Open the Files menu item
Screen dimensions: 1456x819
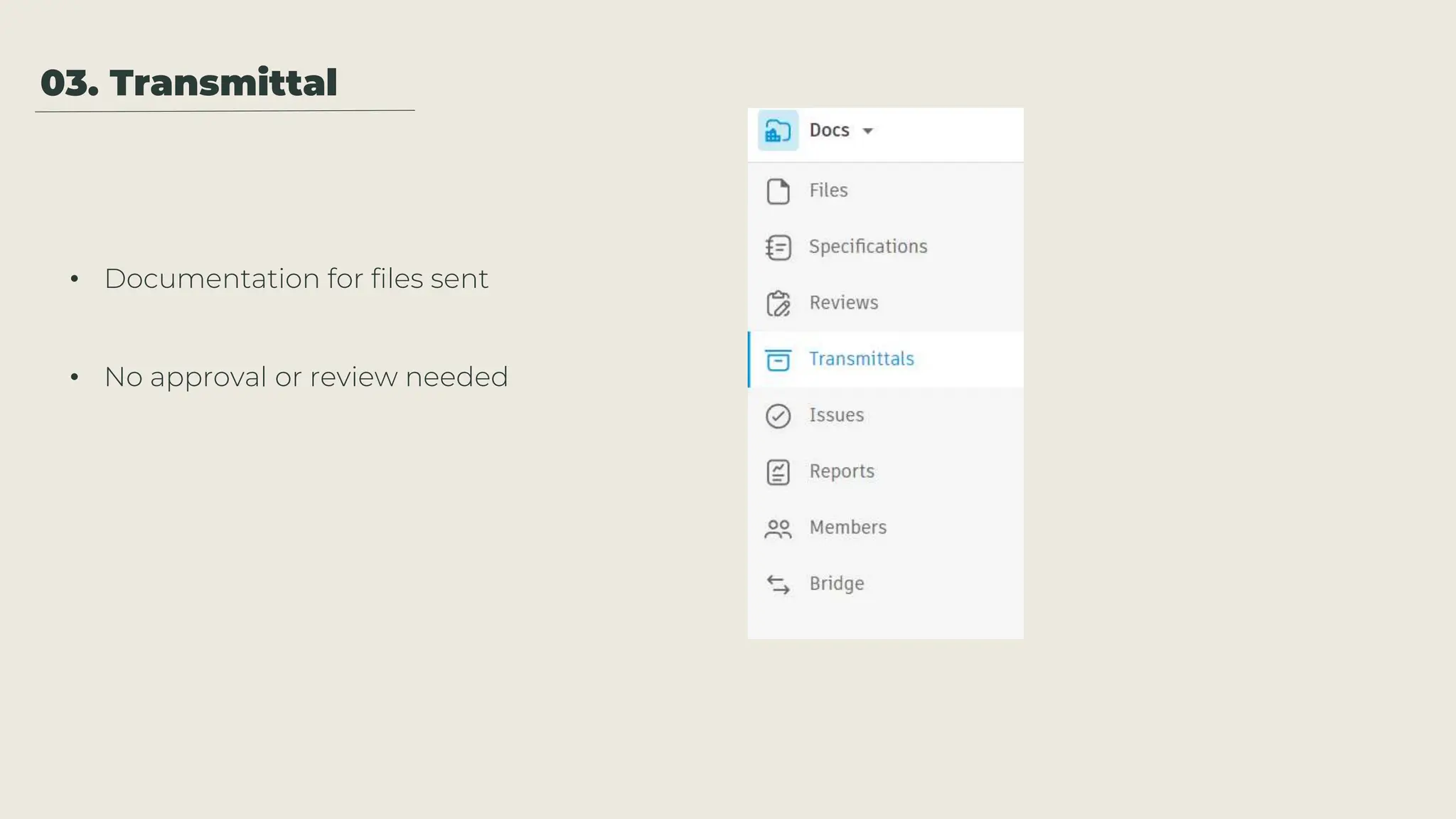[828, 191]
